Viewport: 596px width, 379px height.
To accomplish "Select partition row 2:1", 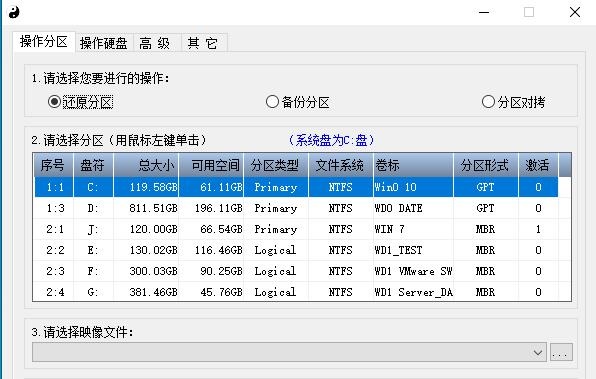I will pos(296,229).
